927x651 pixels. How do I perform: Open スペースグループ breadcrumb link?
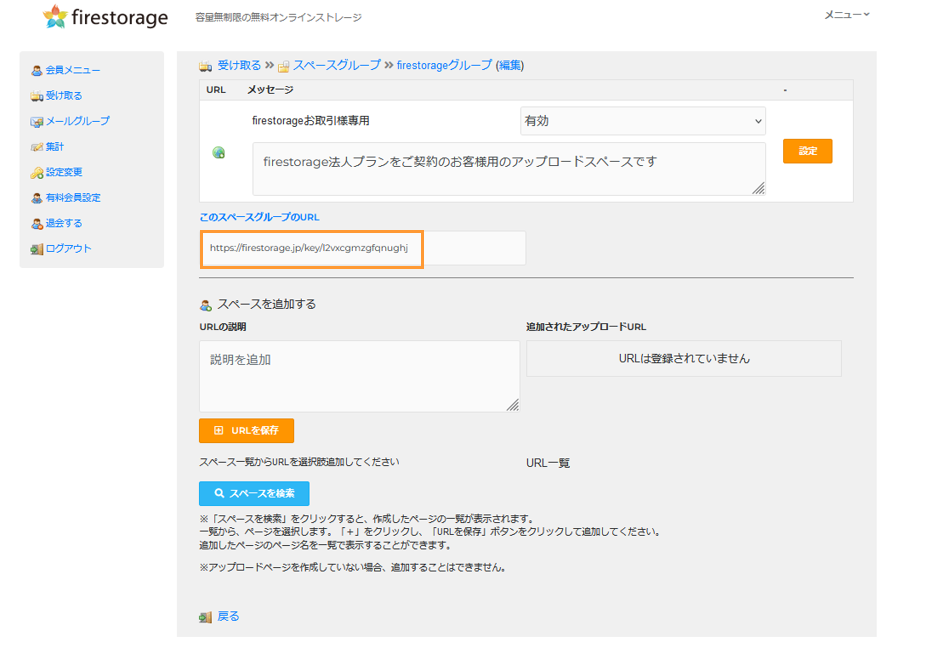pyautogui.click(x=337, y=65)
